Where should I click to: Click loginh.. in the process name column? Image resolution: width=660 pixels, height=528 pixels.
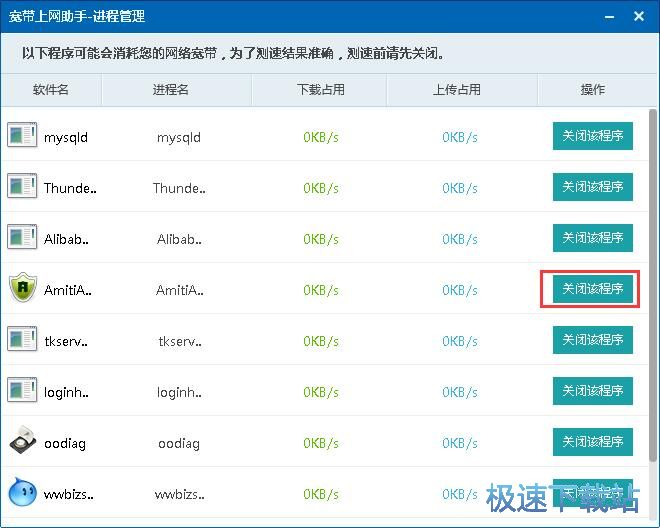click(x=179, y=392)
